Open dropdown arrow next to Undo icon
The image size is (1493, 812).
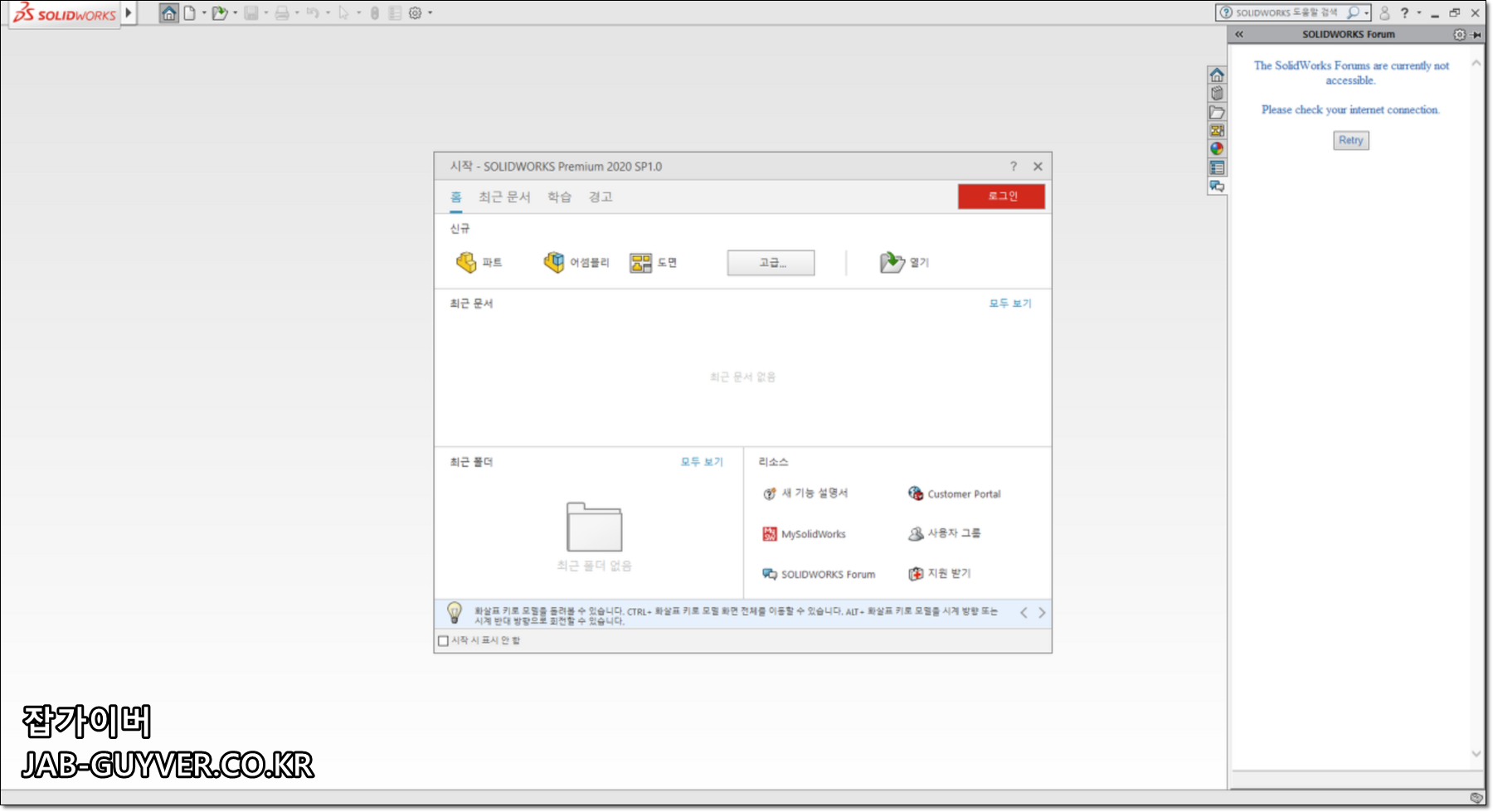(x=328, y=13)
